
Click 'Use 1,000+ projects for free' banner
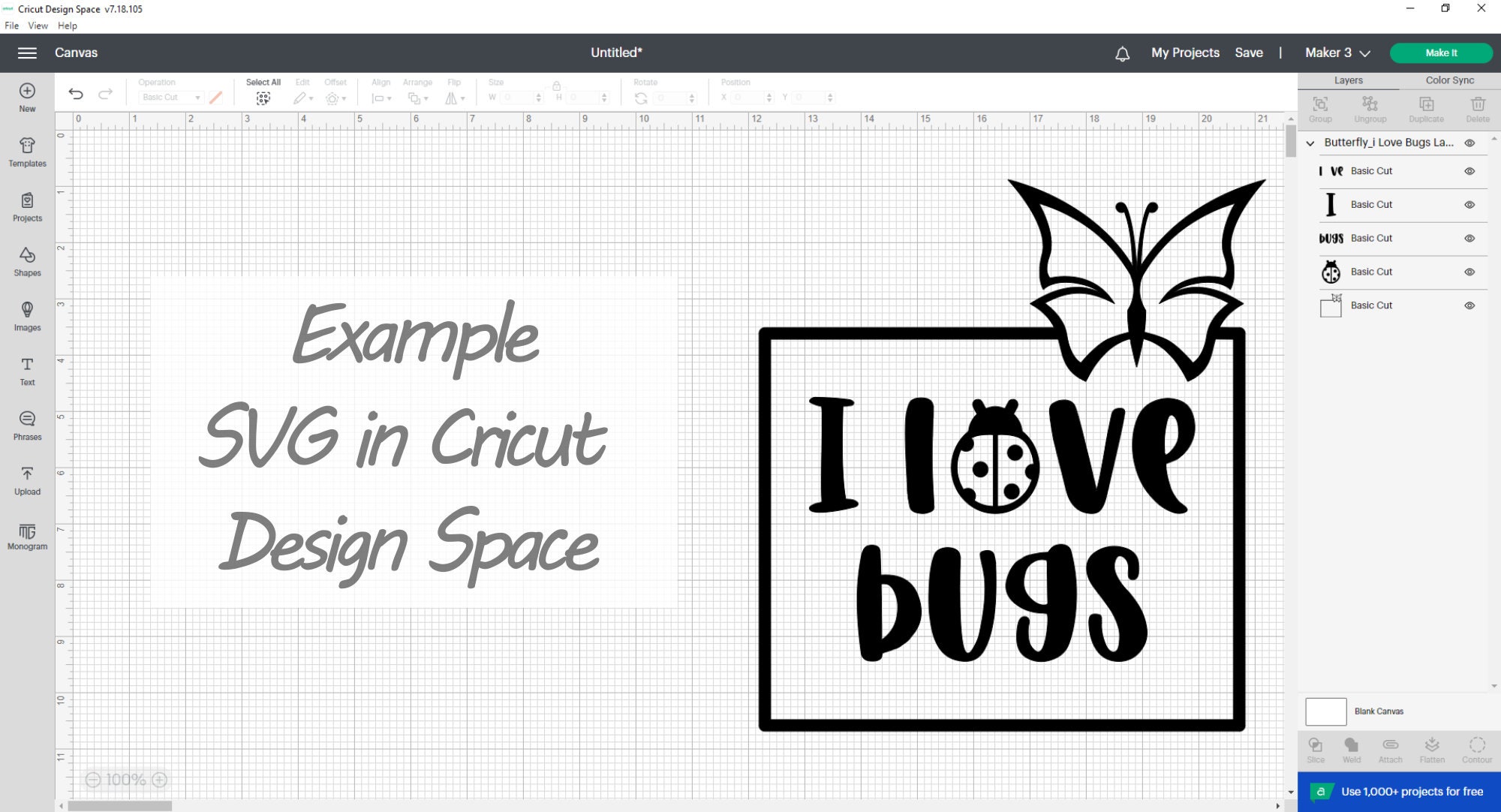click(1399, 792)
